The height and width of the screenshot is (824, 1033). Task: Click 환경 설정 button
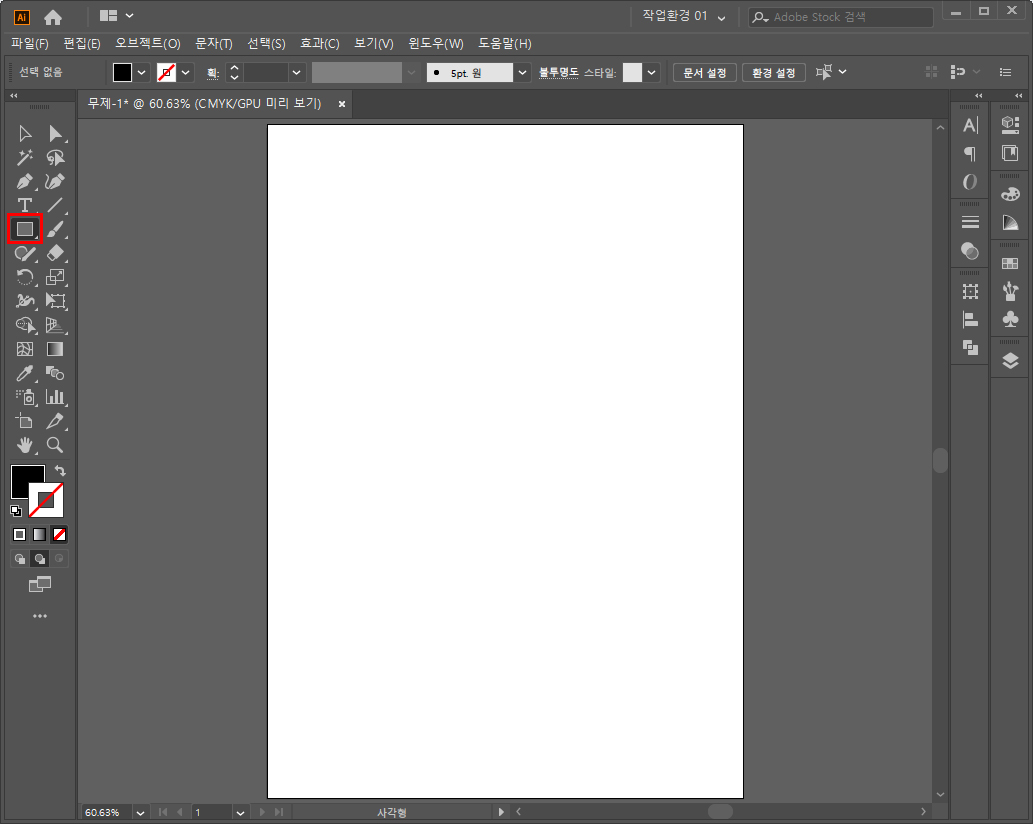pos(773,72)
